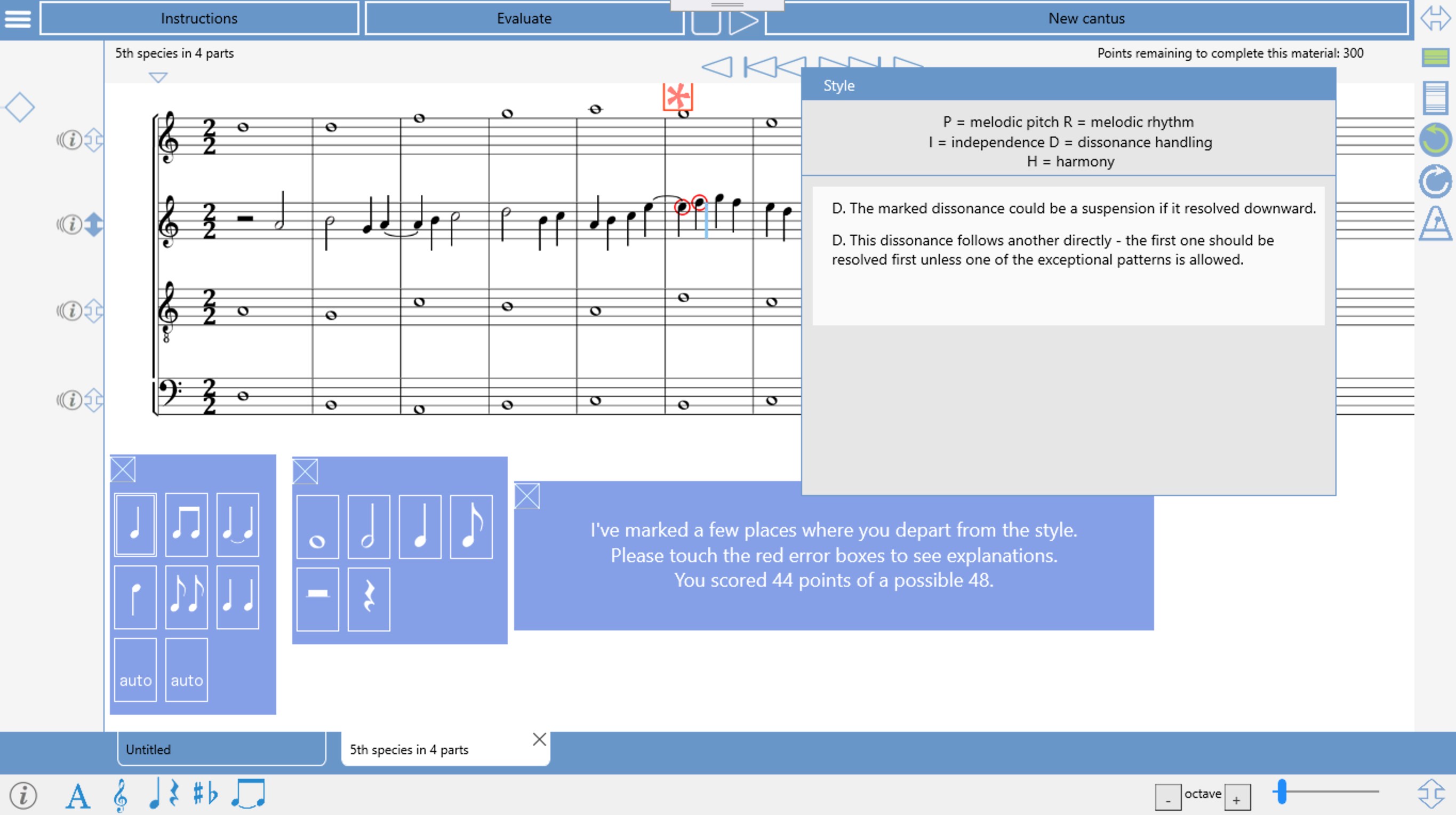
Task: Expand the small triangle above the score
Action: pos(159,76)
